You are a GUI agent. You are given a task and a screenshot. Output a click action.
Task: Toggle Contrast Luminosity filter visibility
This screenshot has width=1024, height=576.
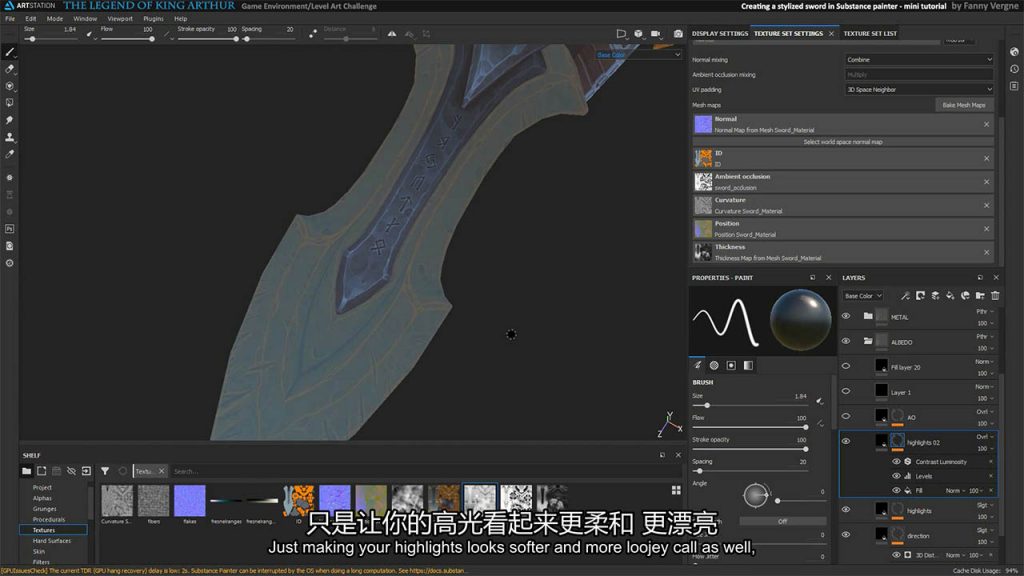point(896,462)
